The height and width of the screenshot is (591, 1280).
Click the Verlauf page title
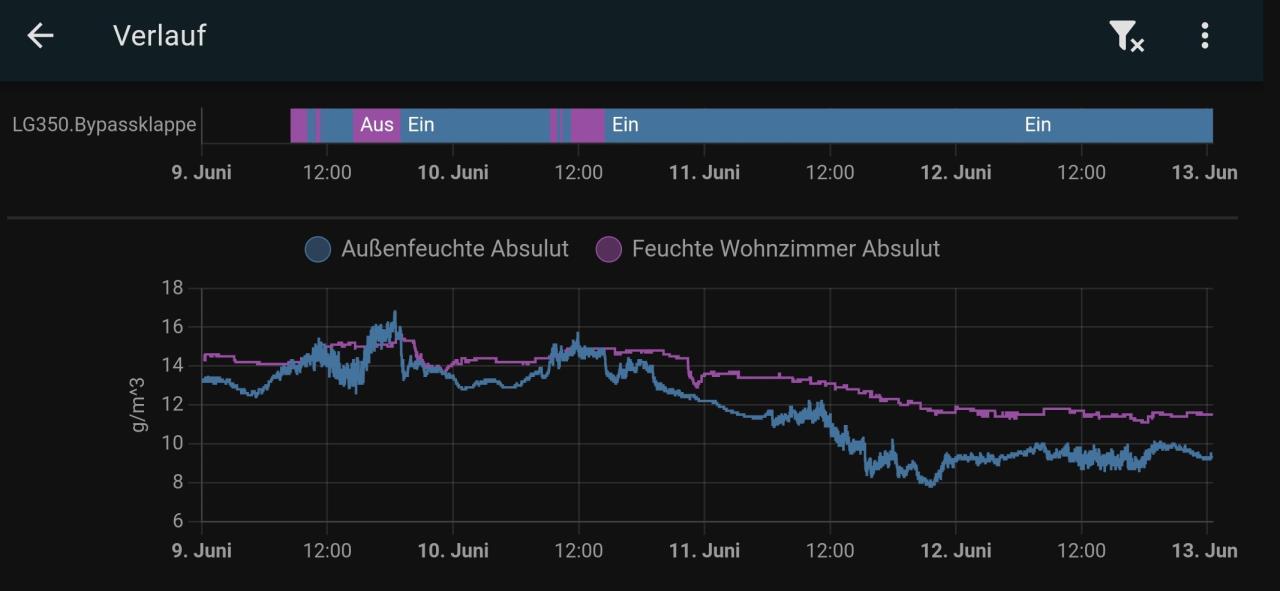(159, 35)
